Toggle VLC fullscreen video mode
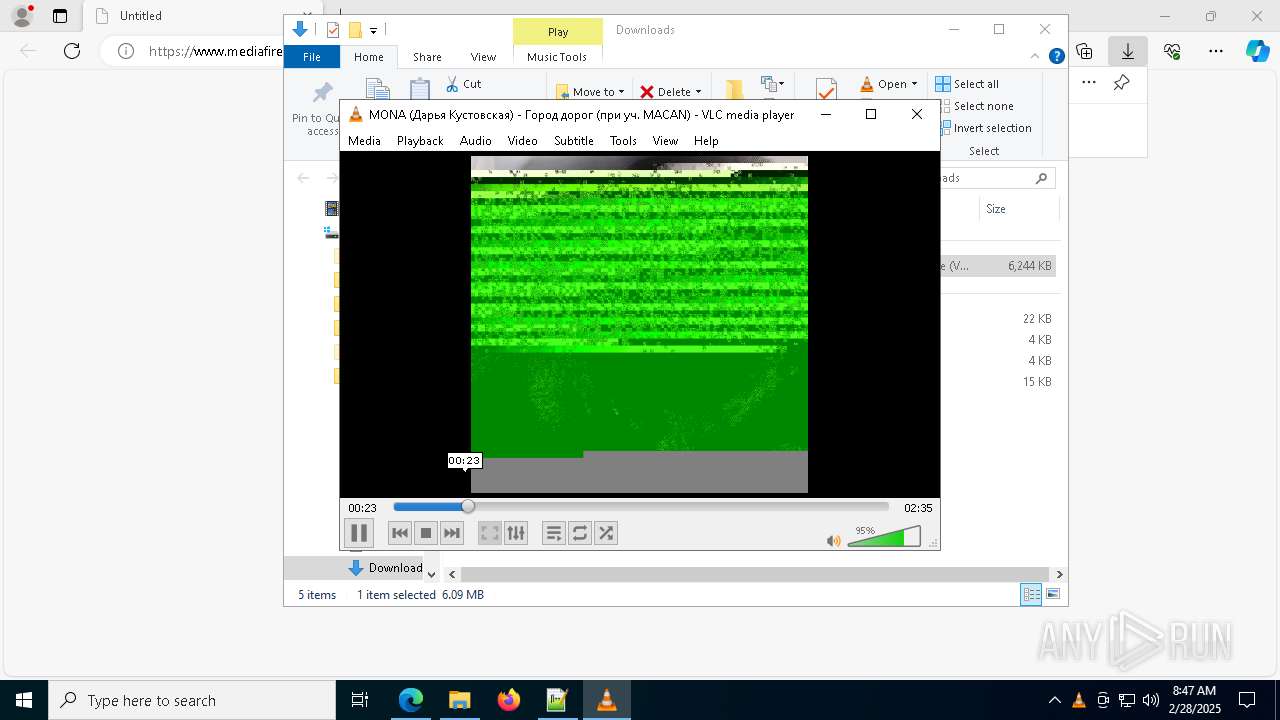 [x=489, y=533]
